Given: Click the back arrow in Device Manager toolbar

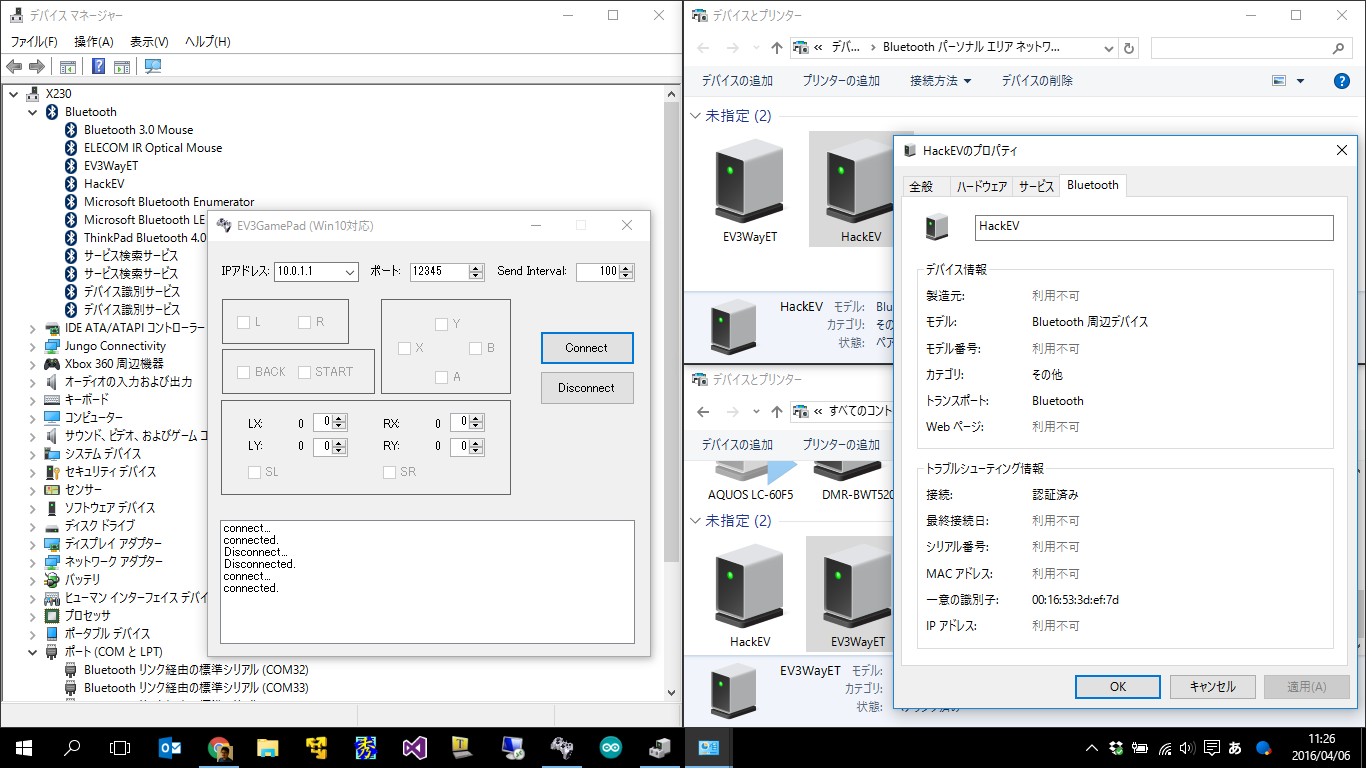Looking at the screenshot, I should coord(14,67).
